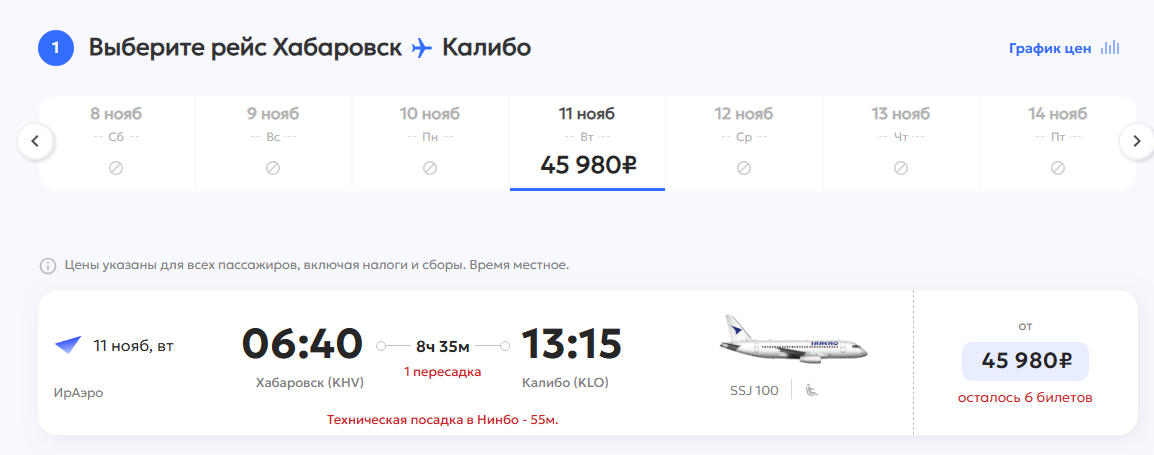
Task: Click the previous dates arrow
Action: tap(35, 141)
